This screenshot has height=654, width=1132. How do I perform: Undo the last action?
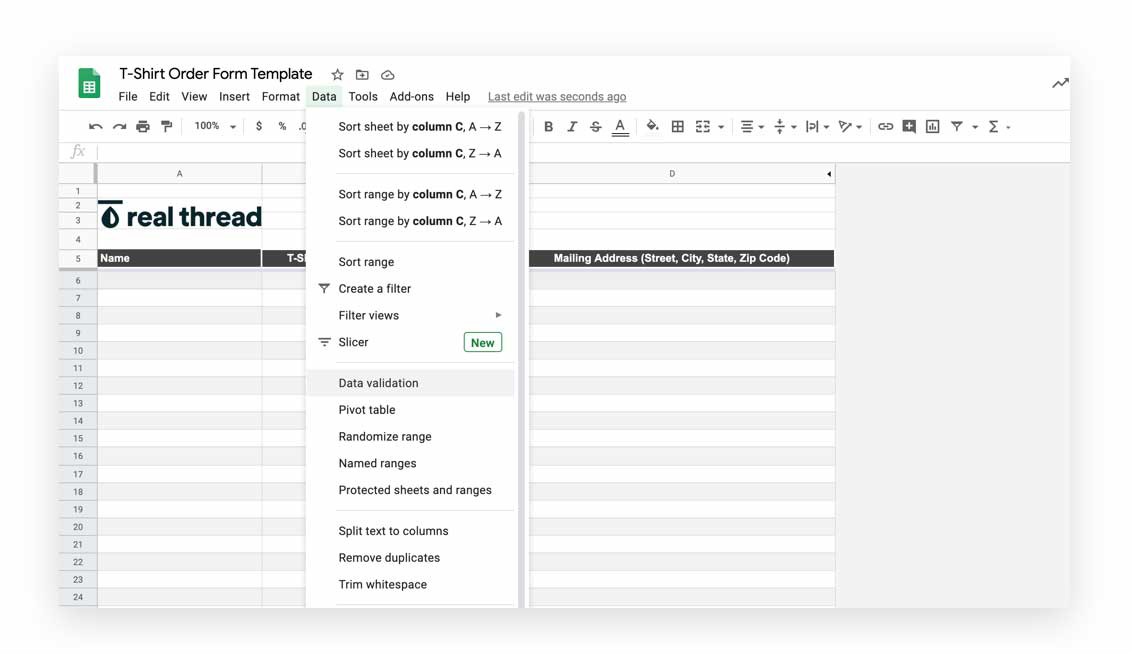tap(94, 126)
